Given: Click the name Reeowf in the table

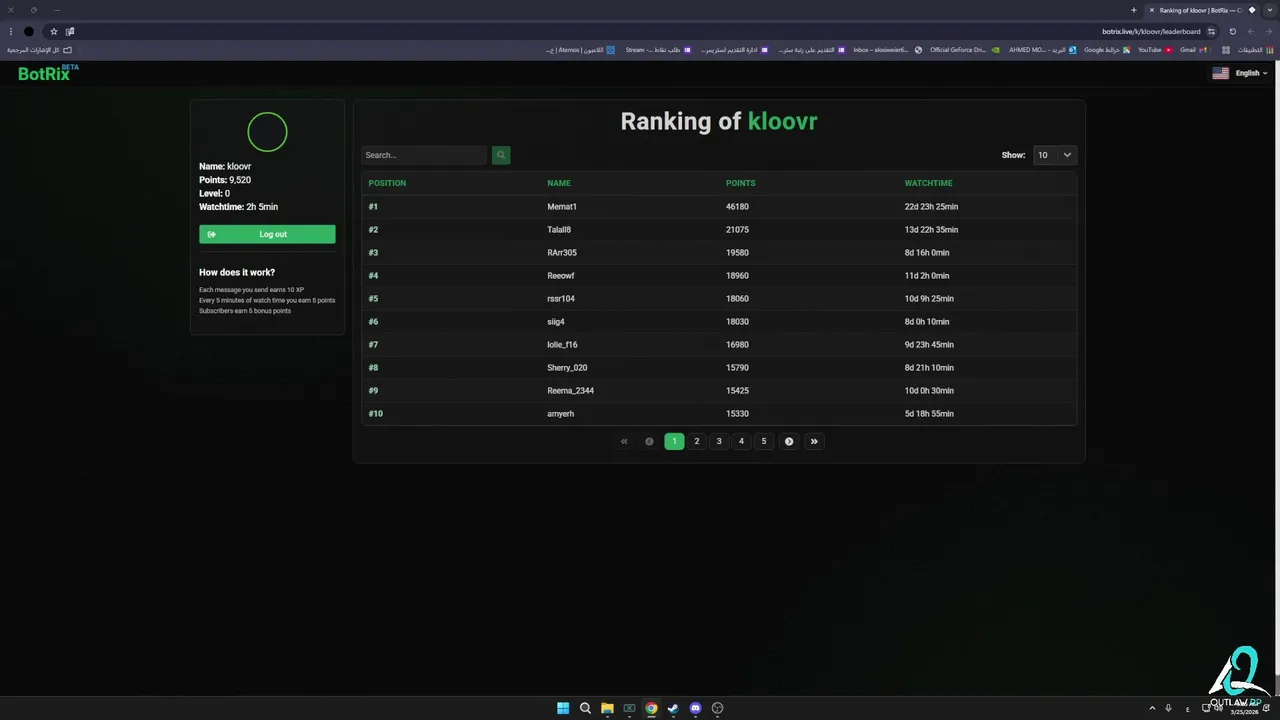Looking at the screenshot, I should pyautogui.click(x=561, y=276).
